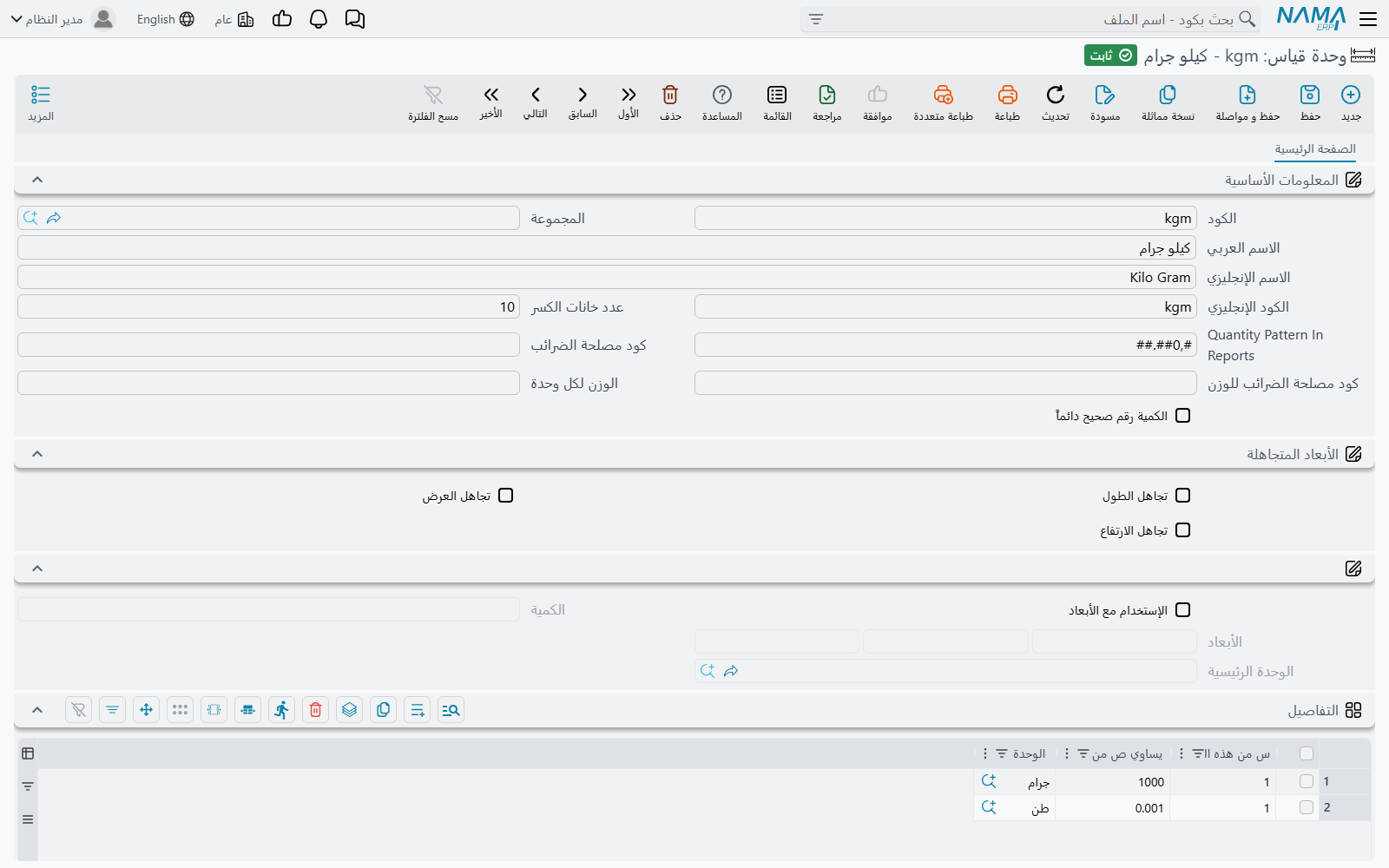Select الصفحة الرئيسية tab
Viewport: 1389px width, 868px height.
1315,149
